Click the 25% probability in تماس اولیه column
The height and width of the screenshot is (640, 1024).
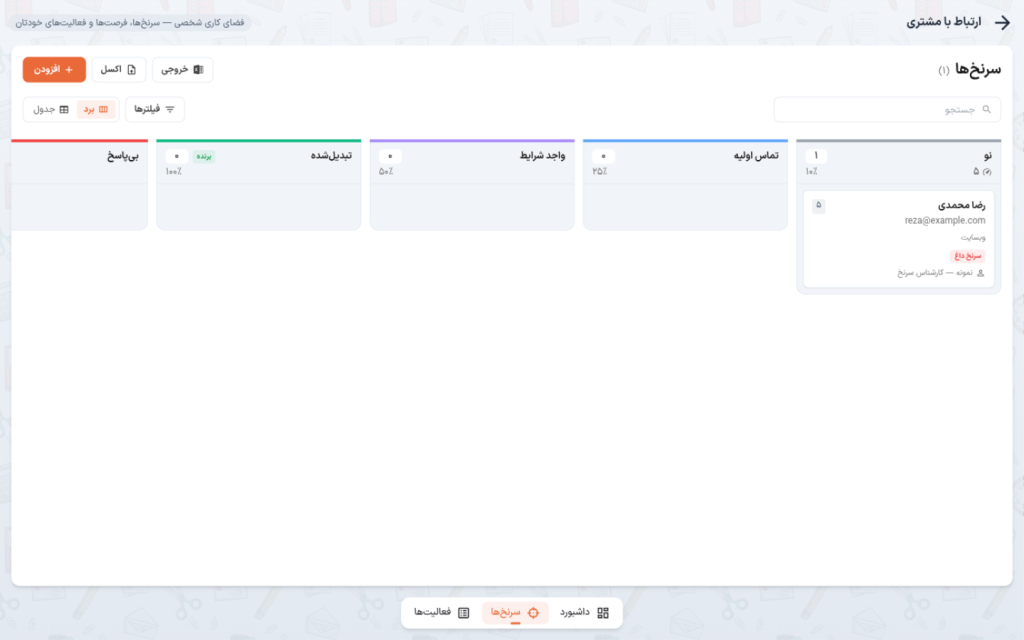click(x=600, y=172)
